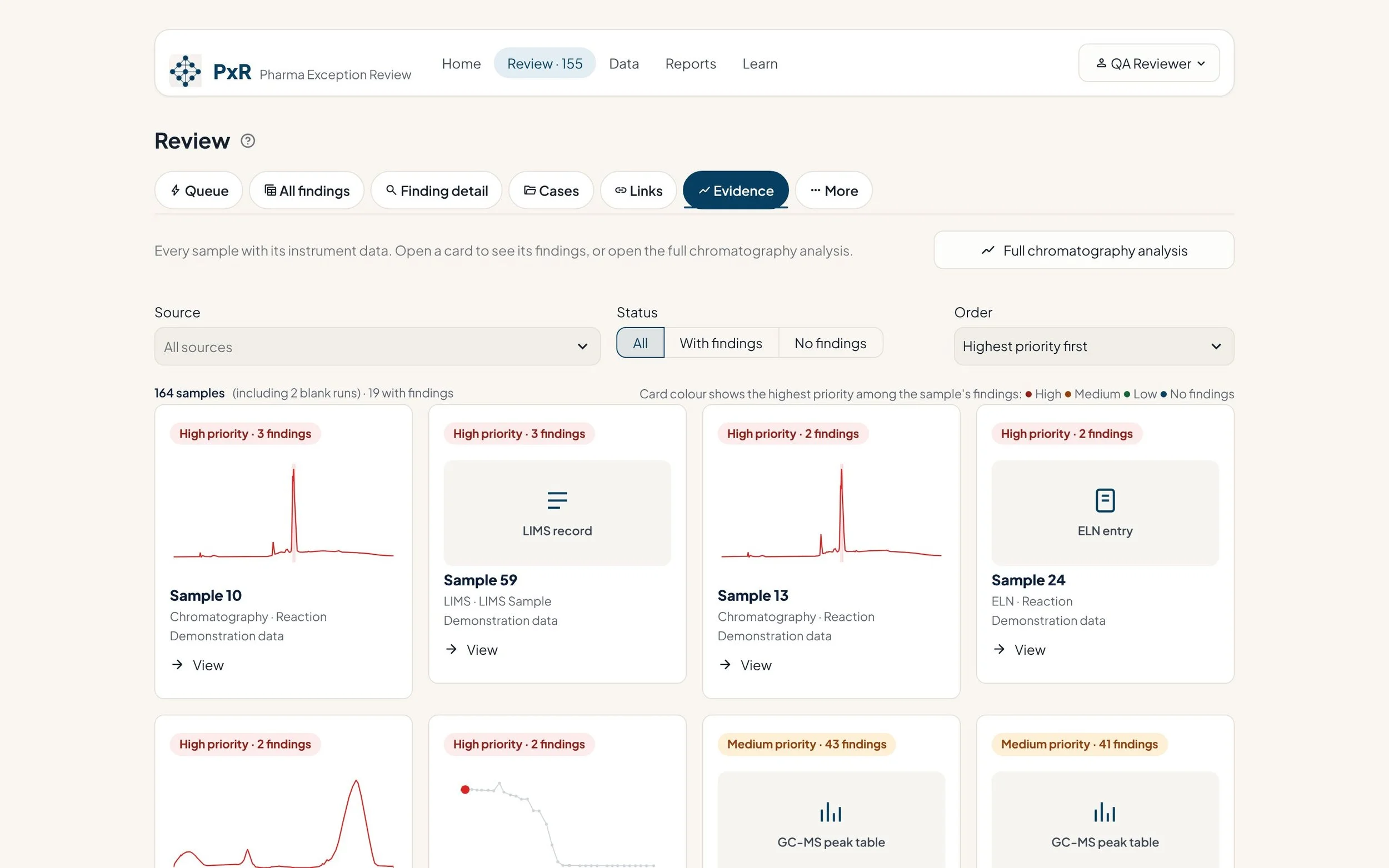Open Sample 10 chromatogram thumbnail
Image resolution: width=1389 pixels, height=868 pixels.
tap(283, 512)
